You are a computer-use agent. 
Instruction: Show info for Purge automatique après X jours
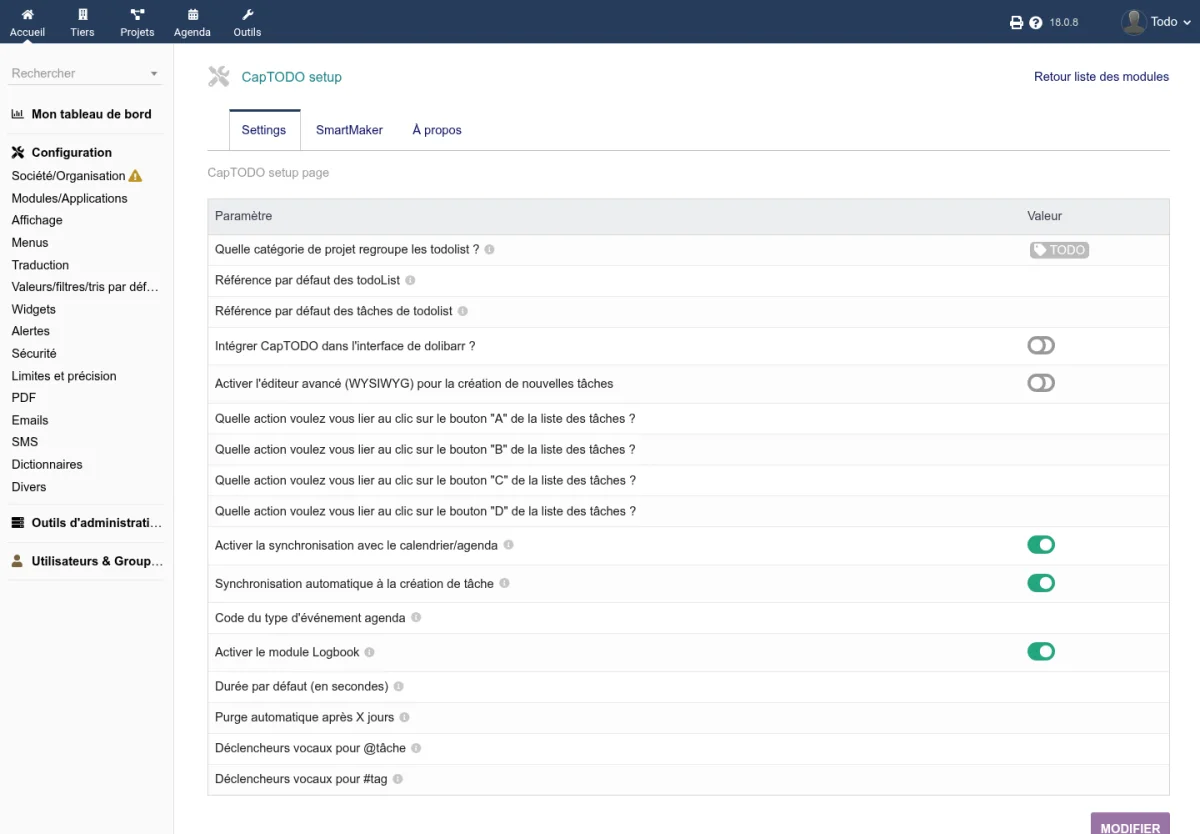coord(405,718)
